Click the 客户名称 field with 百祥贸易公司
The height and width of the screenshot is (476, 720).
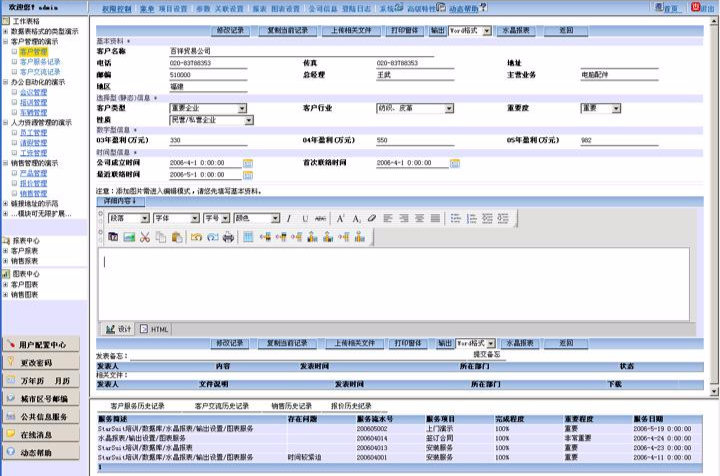pyautogui.click(x=301, y=51)
